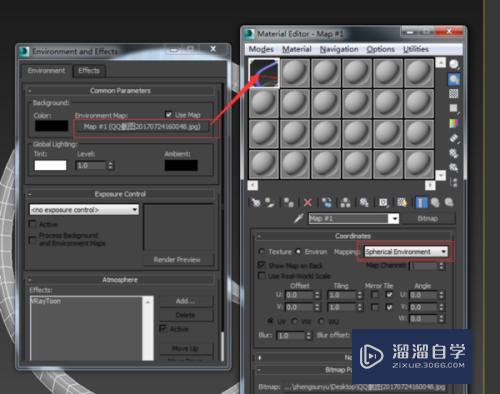500x394 pixels.
Task: Open the Material/Map Navigator icon
Action: [x=454, y=182]
